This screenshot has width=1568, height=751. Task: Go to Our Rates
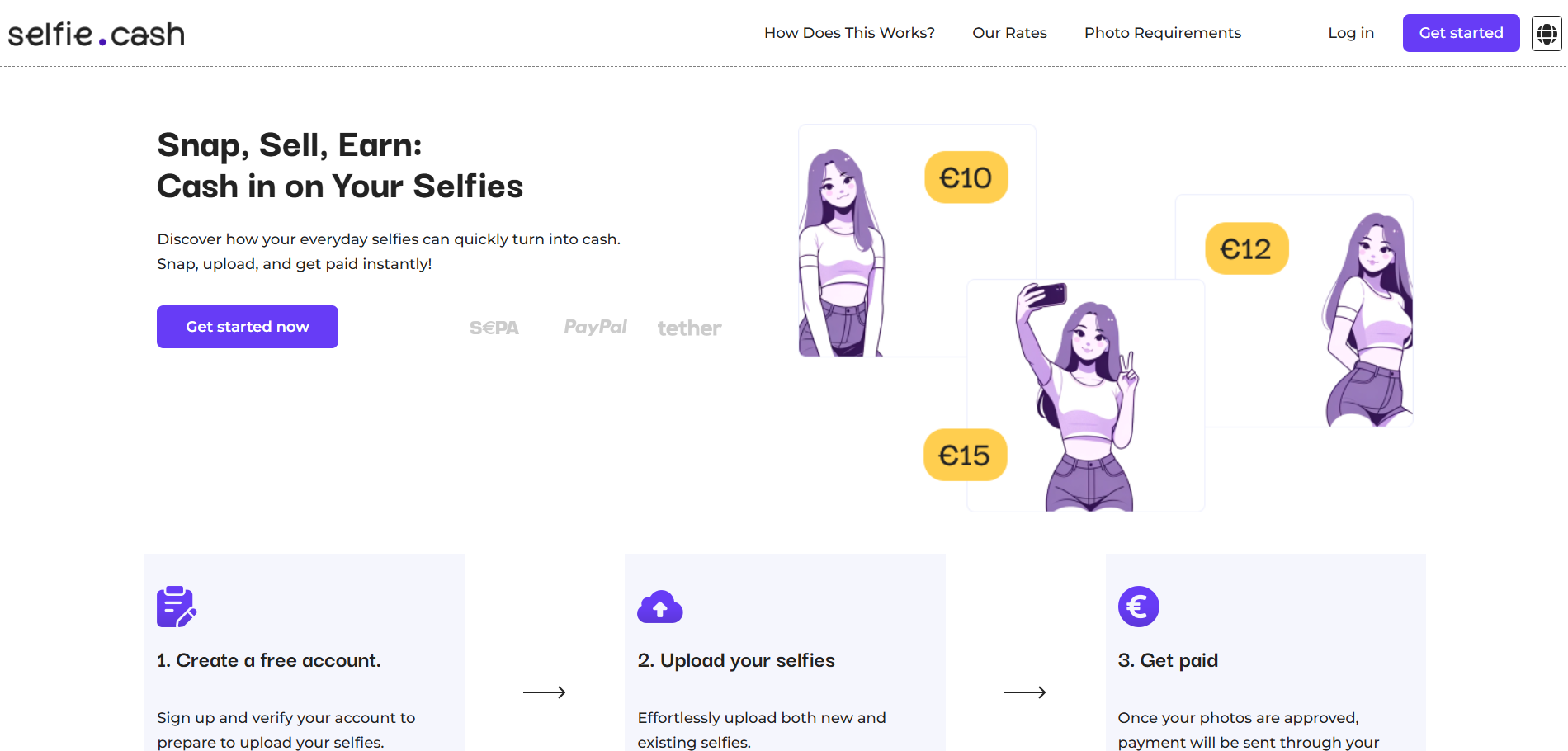click(1009, 33)
